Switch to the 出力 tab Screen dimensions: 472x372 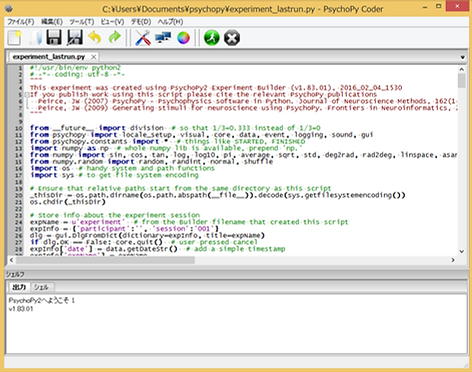click(x=19, y=287)
